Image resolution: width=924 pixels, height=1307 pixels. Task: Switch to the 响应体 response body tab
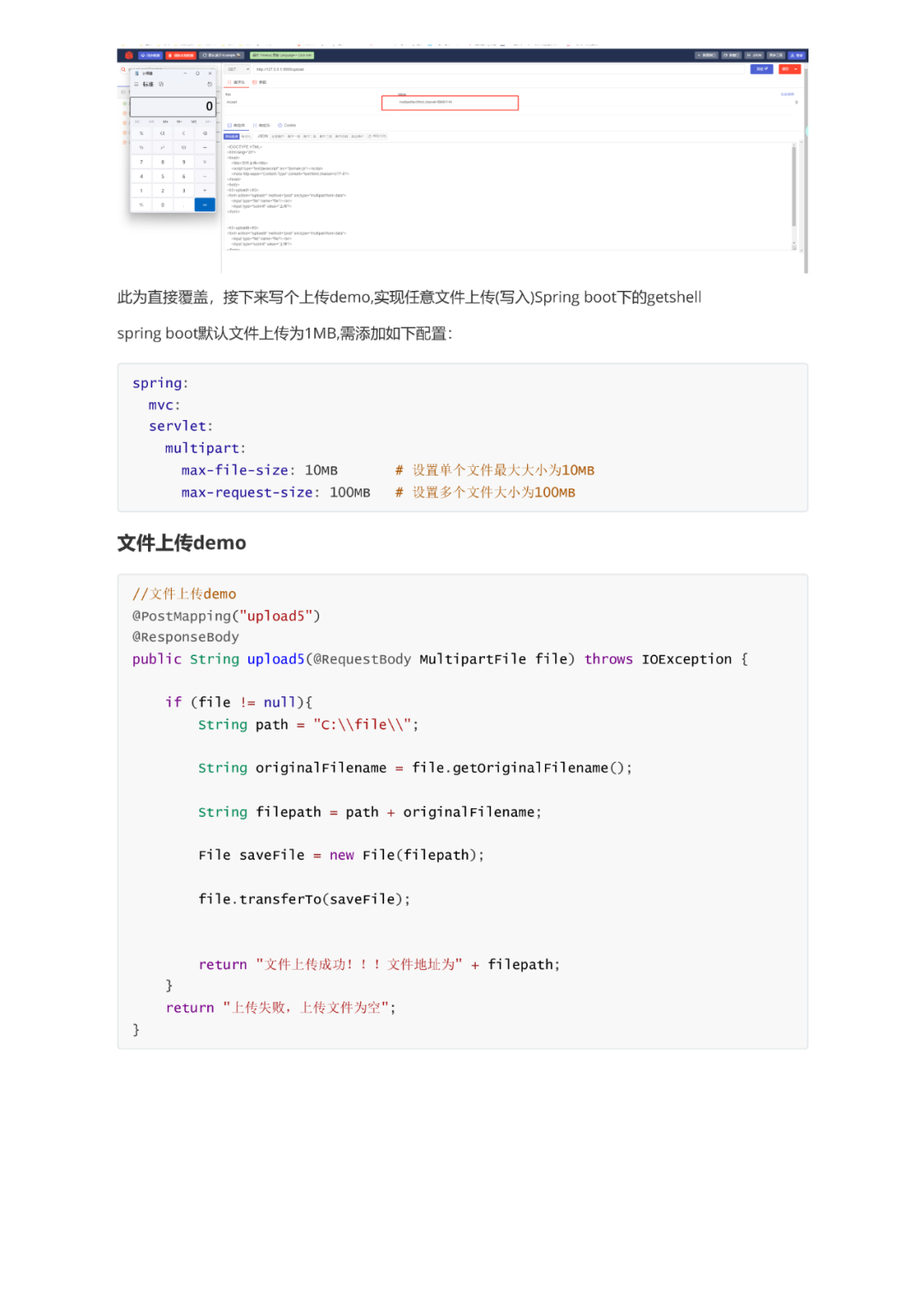(235, 125)
